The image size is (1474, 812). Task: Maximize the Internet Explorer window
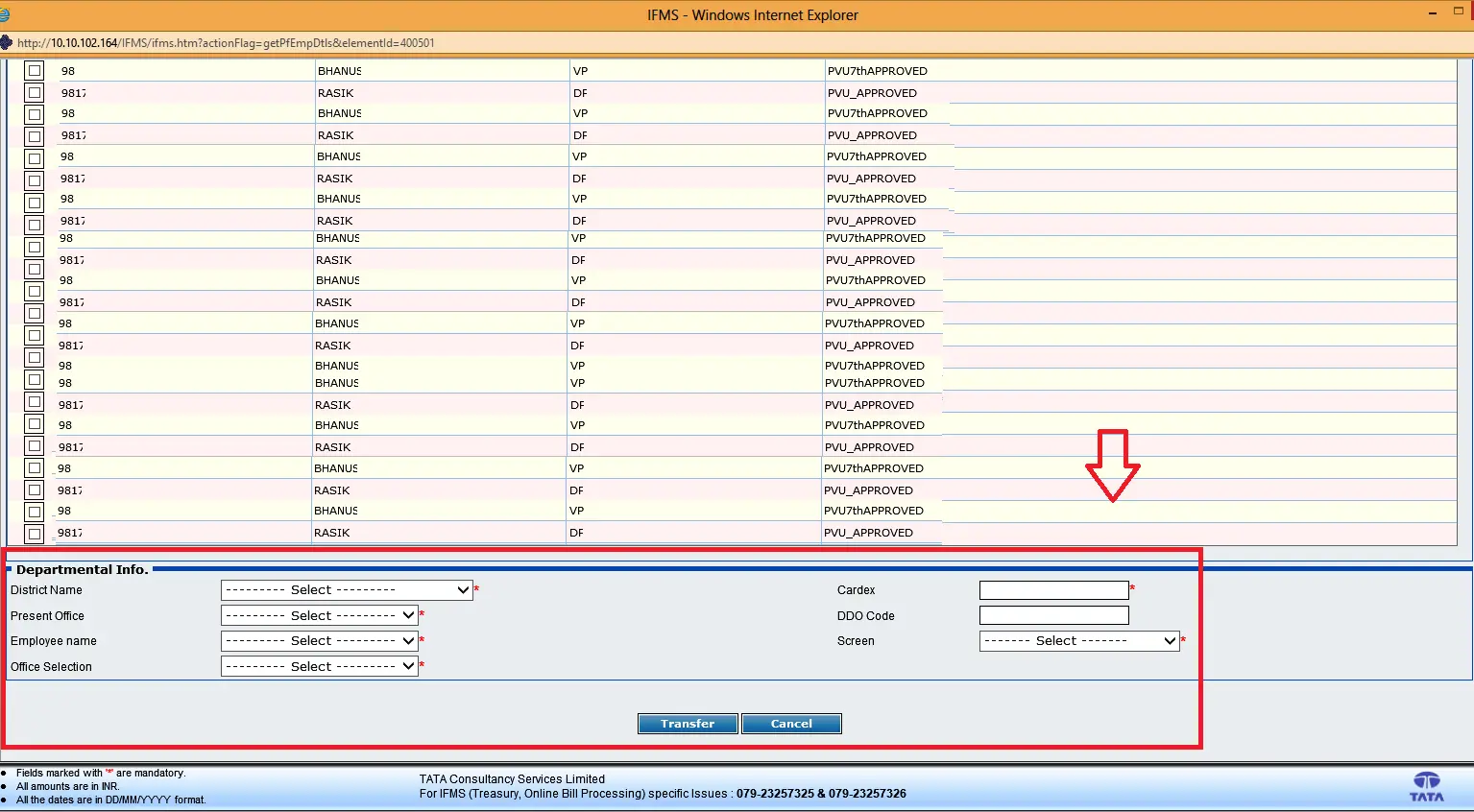tap(1458, 12)
